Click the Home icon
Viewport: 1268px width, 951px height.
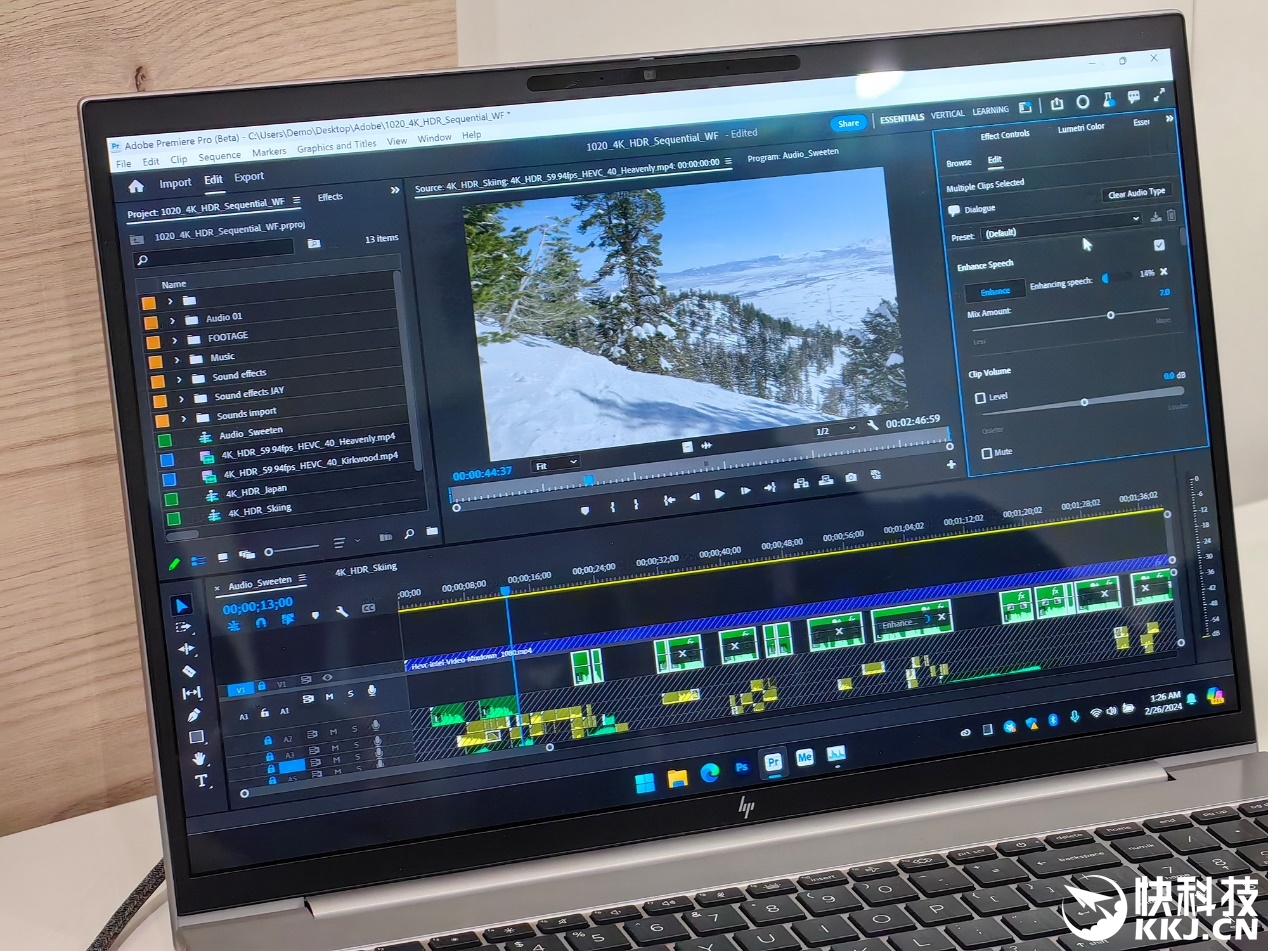(136, 185)
